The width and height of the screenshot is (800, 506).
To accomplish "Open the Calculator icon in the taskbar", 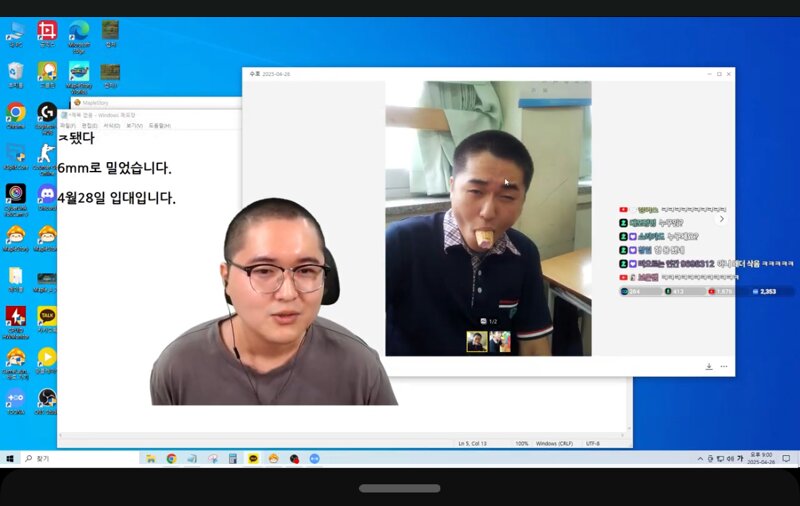I will coord(233,459).
